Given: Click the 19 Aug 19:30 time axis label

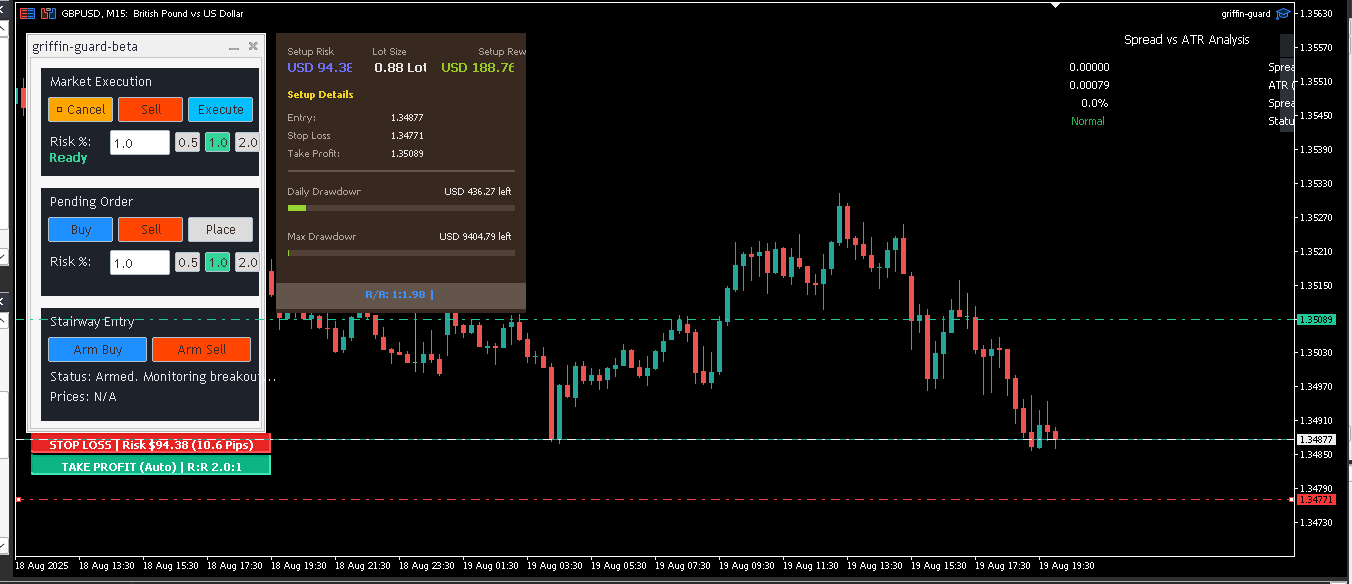Looking at the screenshot, I should coord(1067,565).
